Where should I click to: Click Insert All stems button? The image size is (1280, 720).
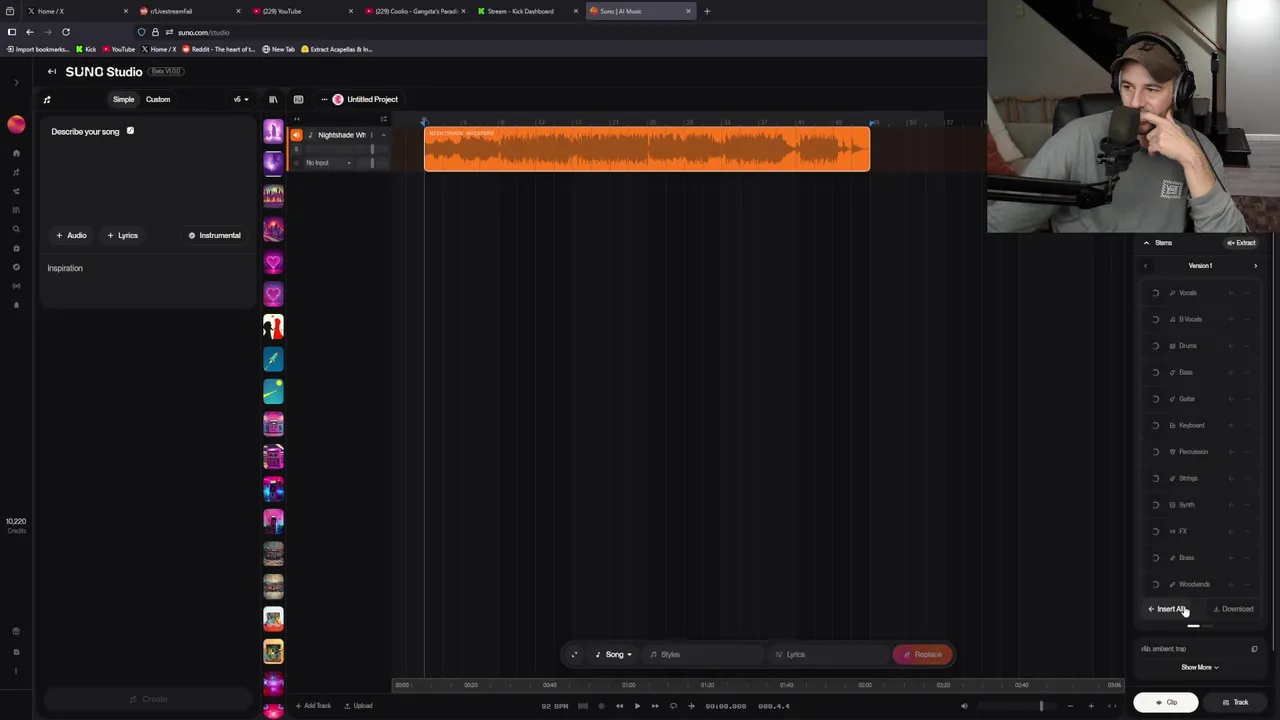coord(1168,609)
